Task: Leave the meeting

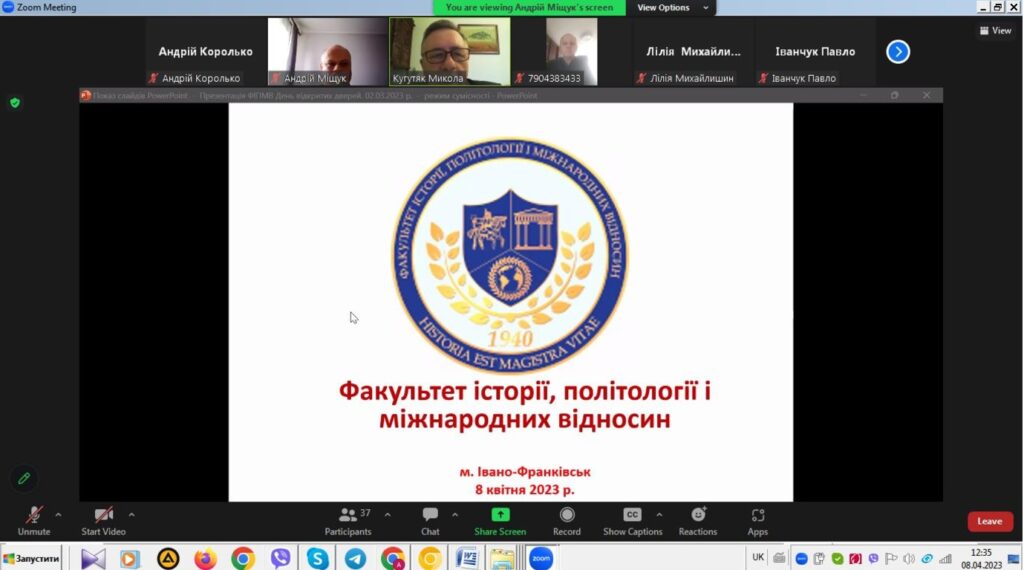Action: coord(989,521)
